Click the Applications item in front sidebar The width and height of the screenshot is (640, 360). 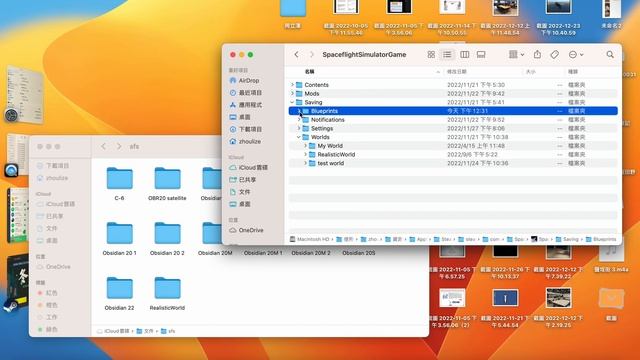point(245,105)
